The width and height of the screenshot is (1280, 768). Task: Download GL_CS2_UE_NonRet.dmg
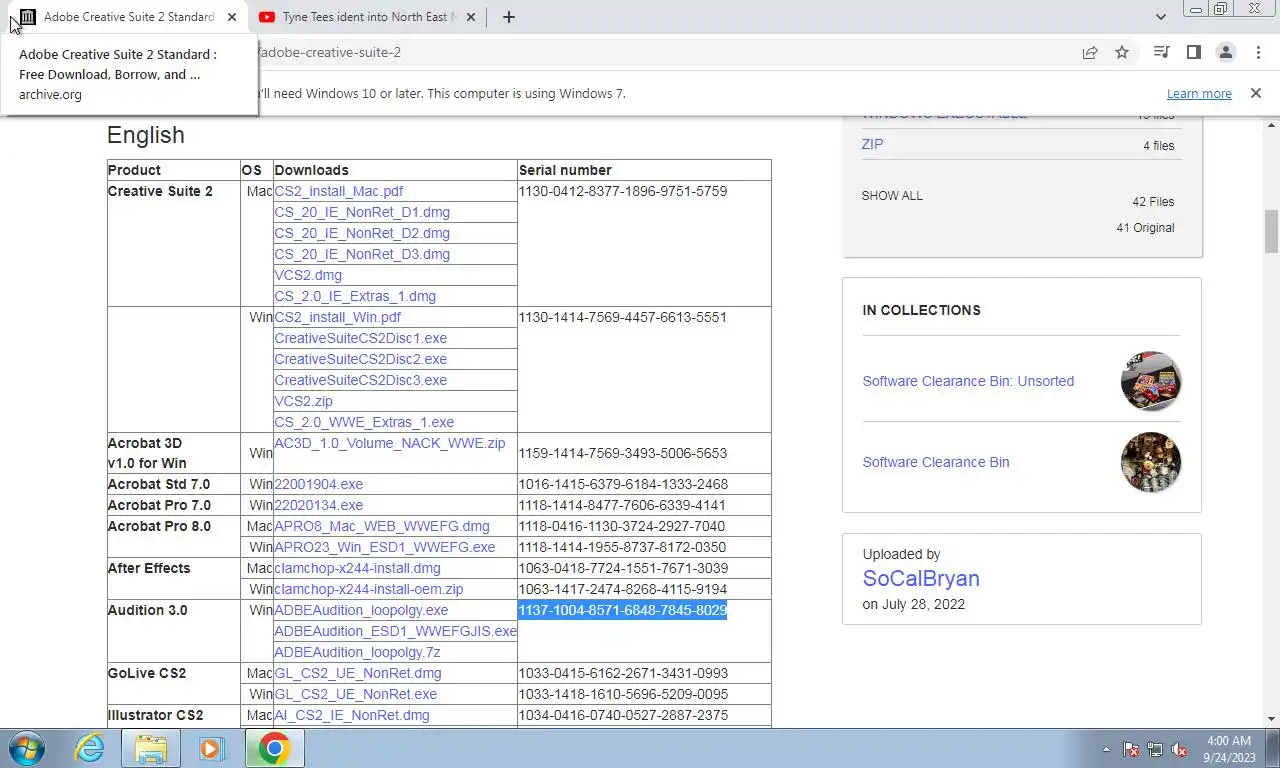[358, 673]
